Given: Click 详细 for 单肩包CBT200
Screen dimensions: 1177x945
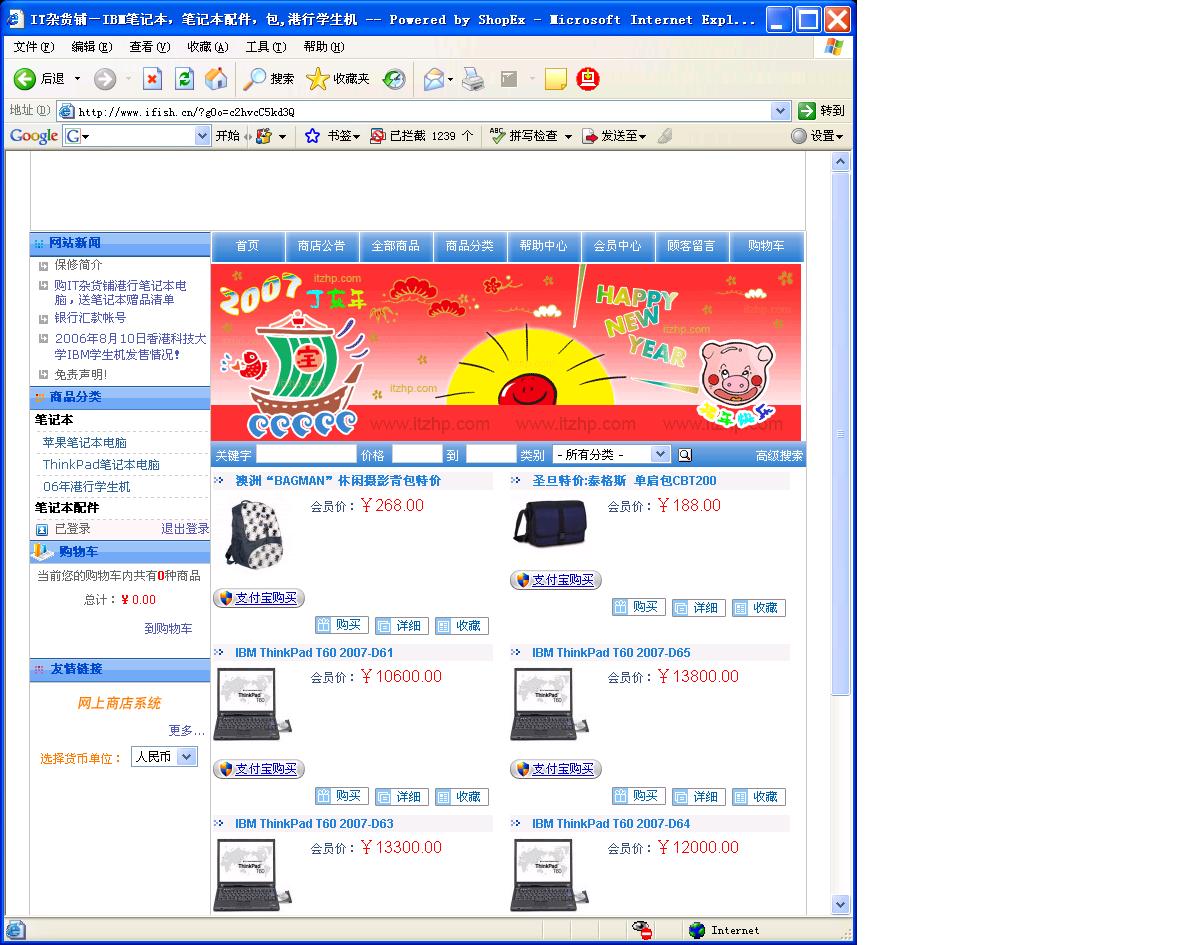Looking at the screenshot, I should click(x=699, y=607).
